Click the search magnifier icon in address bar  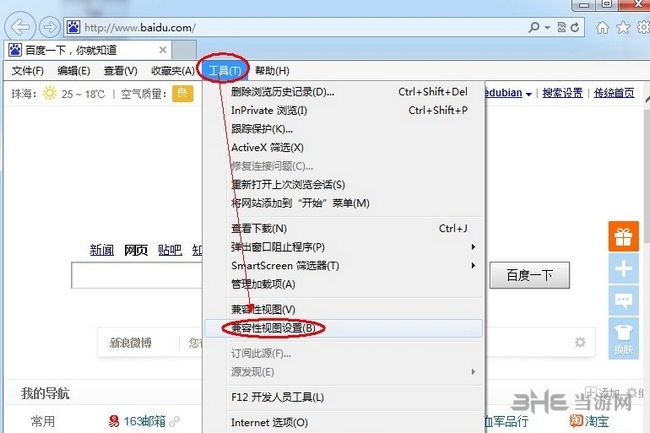(534, 27)
